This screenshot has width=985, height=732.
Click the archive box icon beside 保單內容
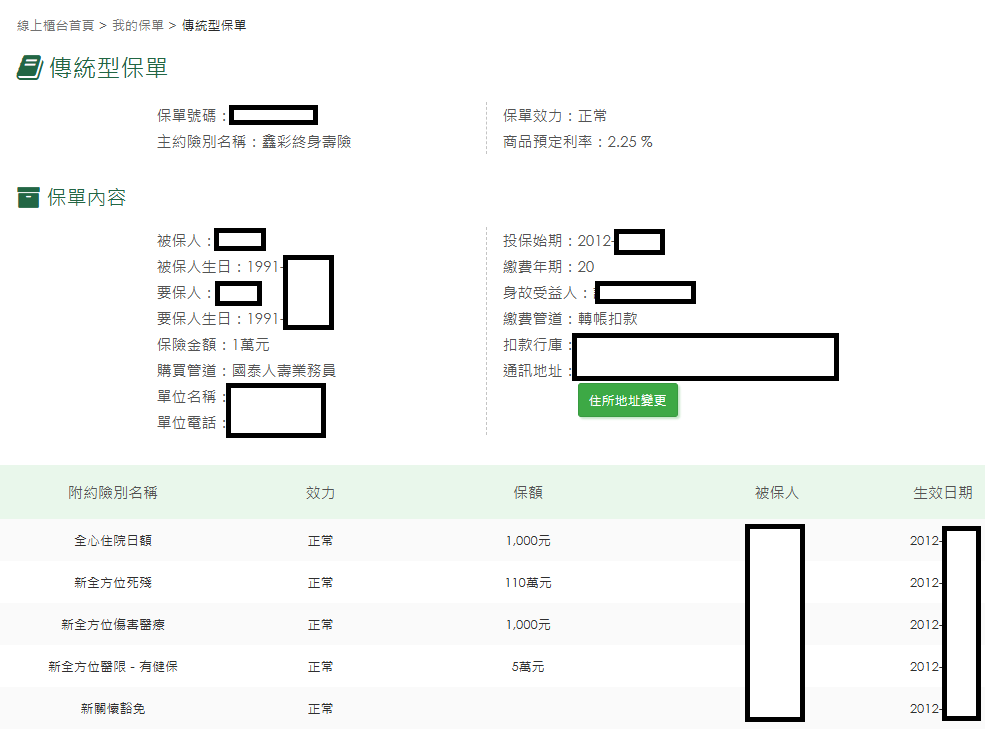click(x=28, y=198)
